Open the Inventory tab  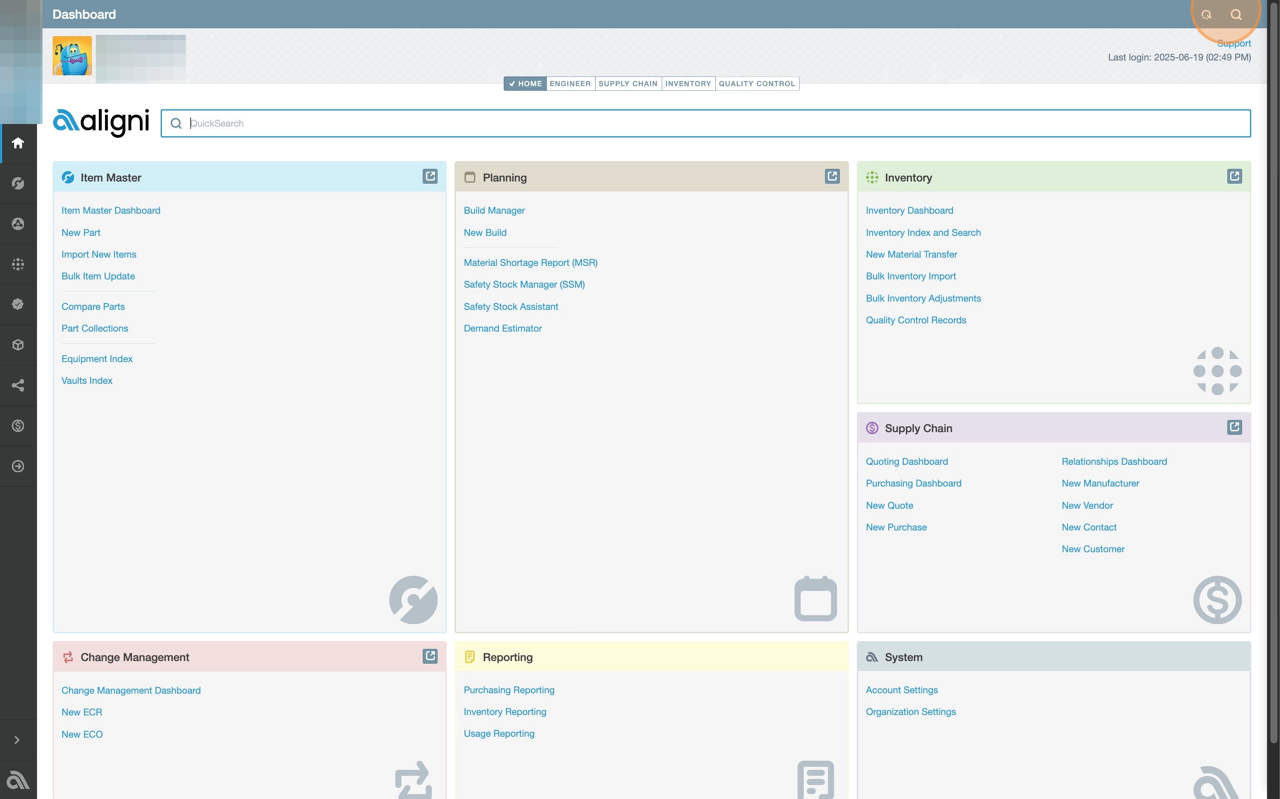[688, 84]
